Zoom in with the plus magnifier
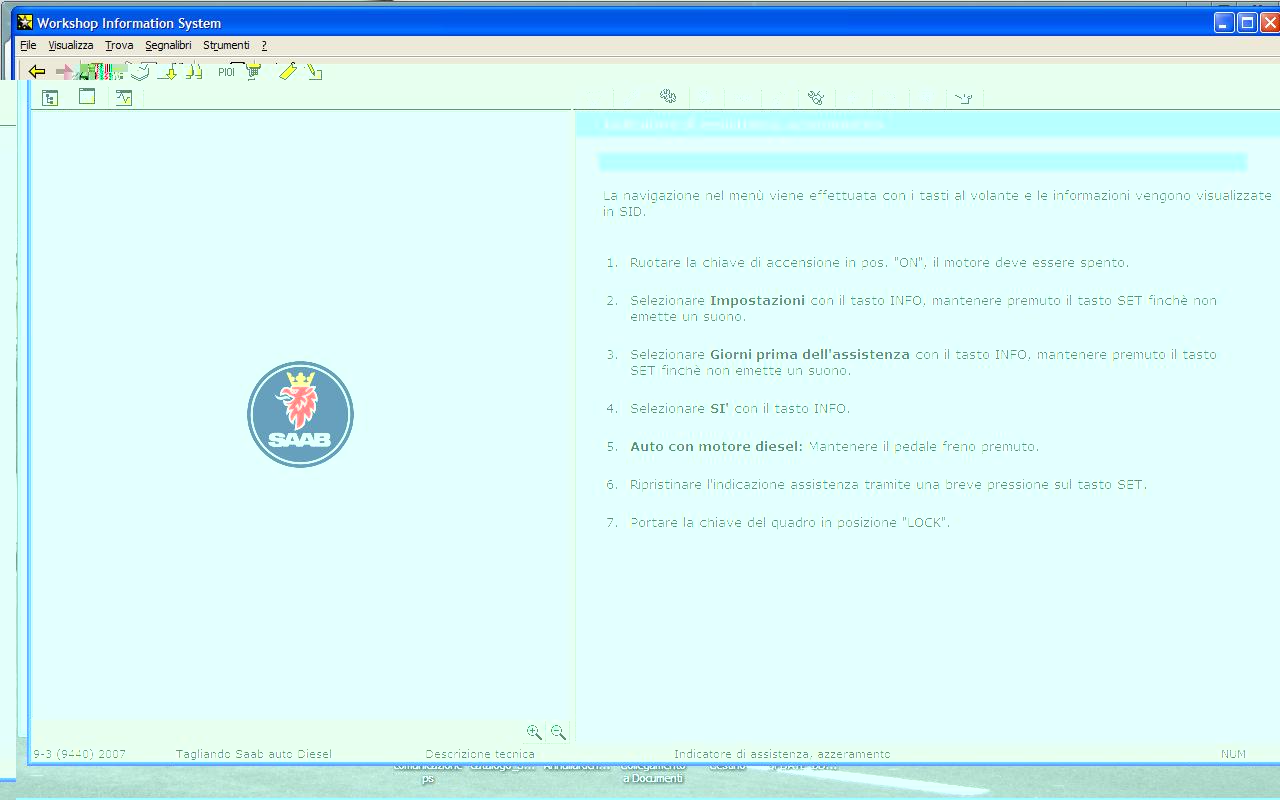The width and height of the screenshot is (1280, 800). [534, 732]
